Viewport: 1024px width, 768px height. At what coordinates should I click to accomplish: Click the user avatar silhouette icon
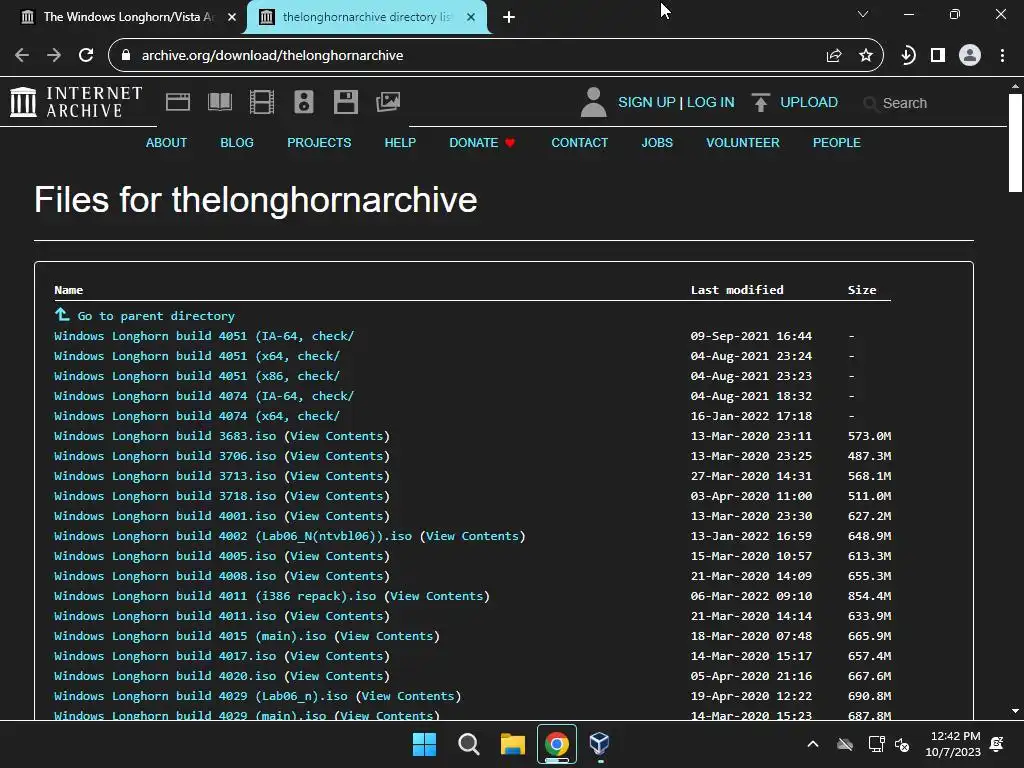click(593, 103)
